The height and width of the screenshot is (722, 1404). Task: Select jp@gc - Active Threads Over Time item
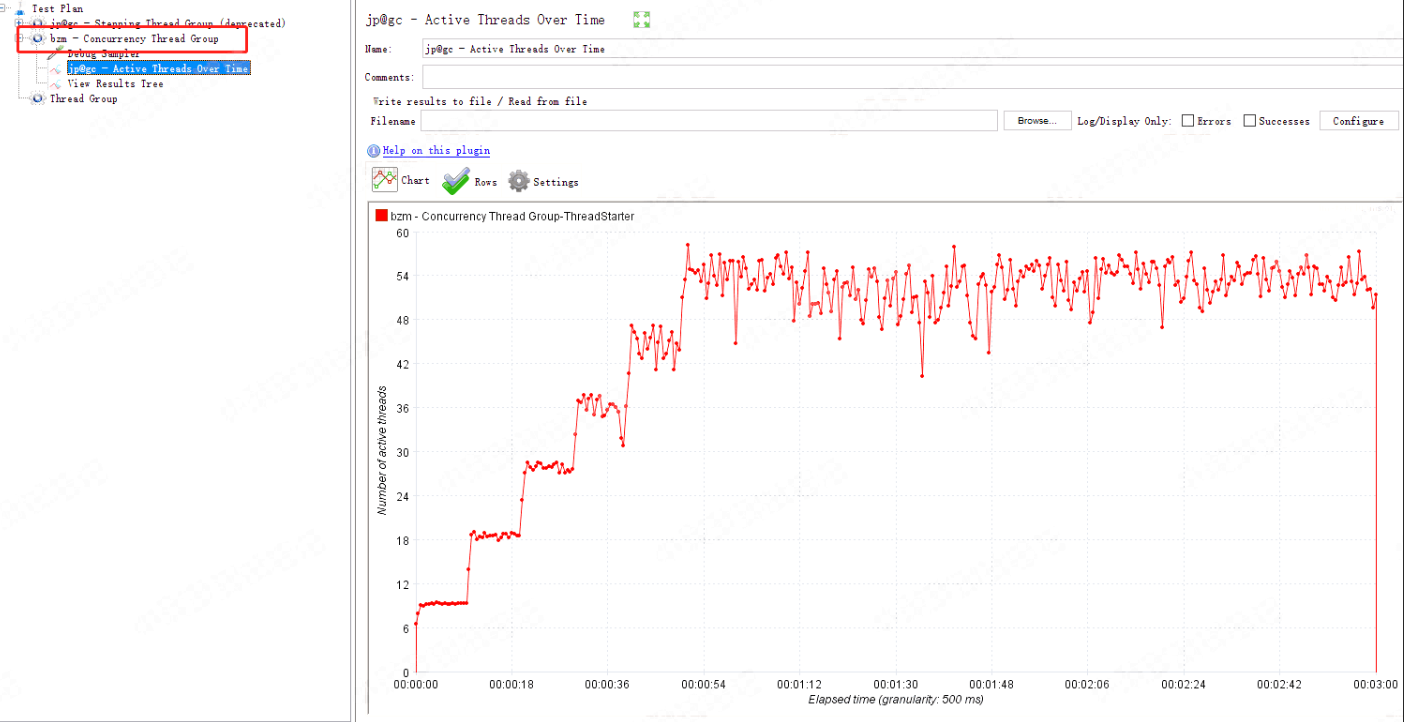click(x=158, y=68)
